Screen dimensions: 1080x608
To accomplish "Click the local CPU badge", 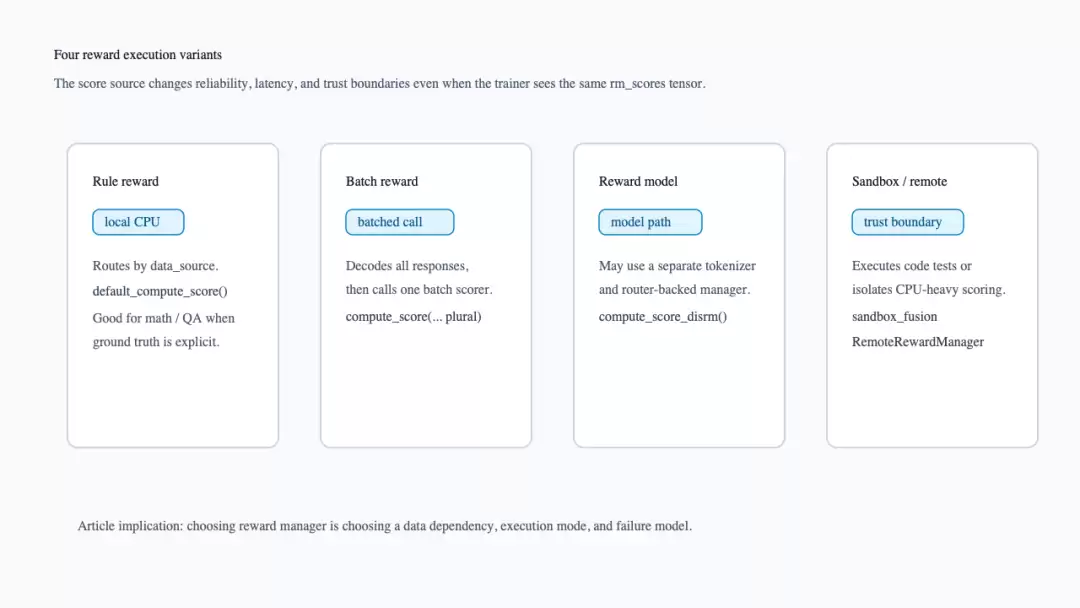I will 138,222.
